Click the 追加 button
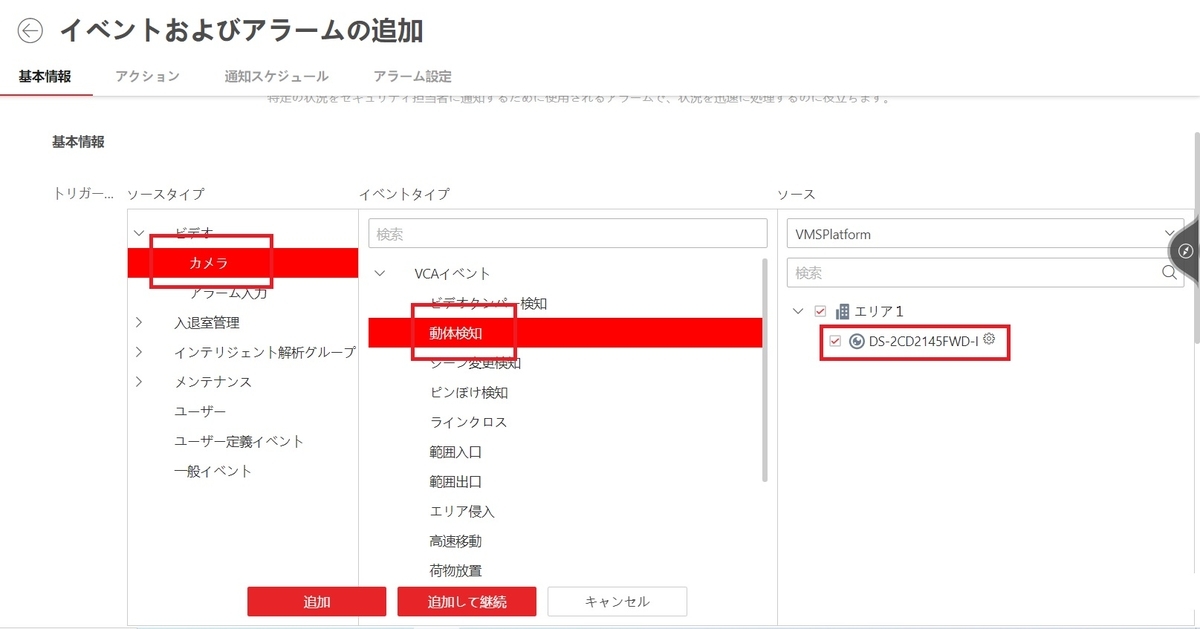Image resolution: width=1200 pixels, height=629 pixels. [x=316, y=601]
